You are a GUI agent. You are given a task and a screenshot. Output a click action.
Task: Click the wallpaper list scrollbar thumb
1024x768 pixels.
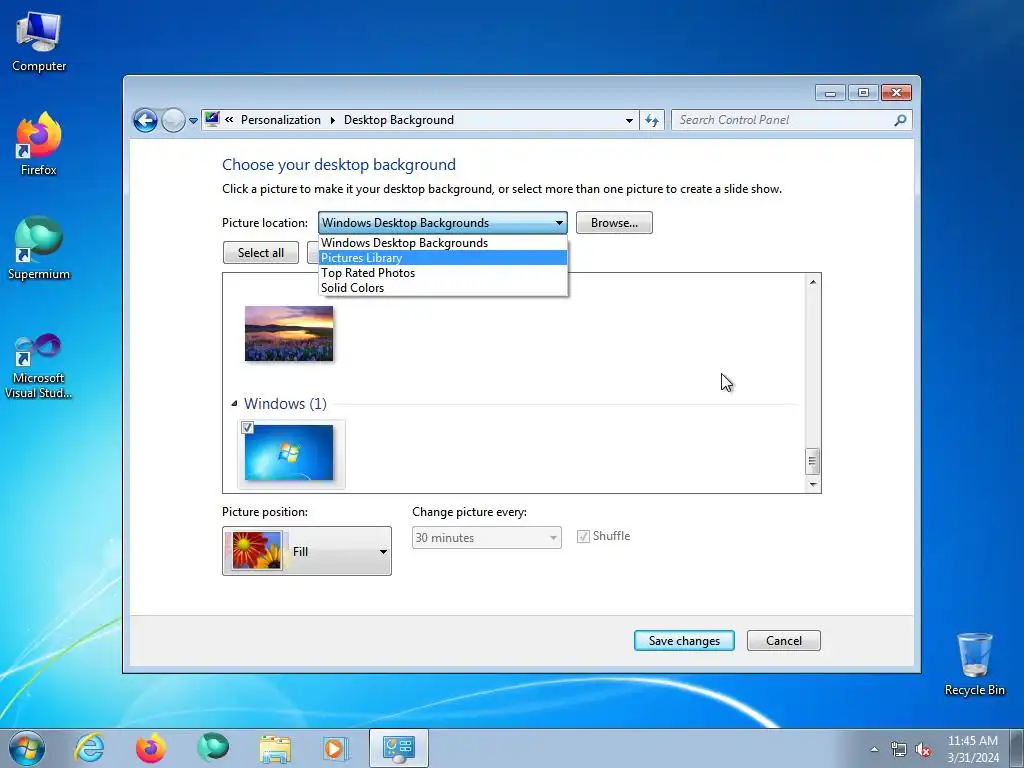[x=812, y=461]
